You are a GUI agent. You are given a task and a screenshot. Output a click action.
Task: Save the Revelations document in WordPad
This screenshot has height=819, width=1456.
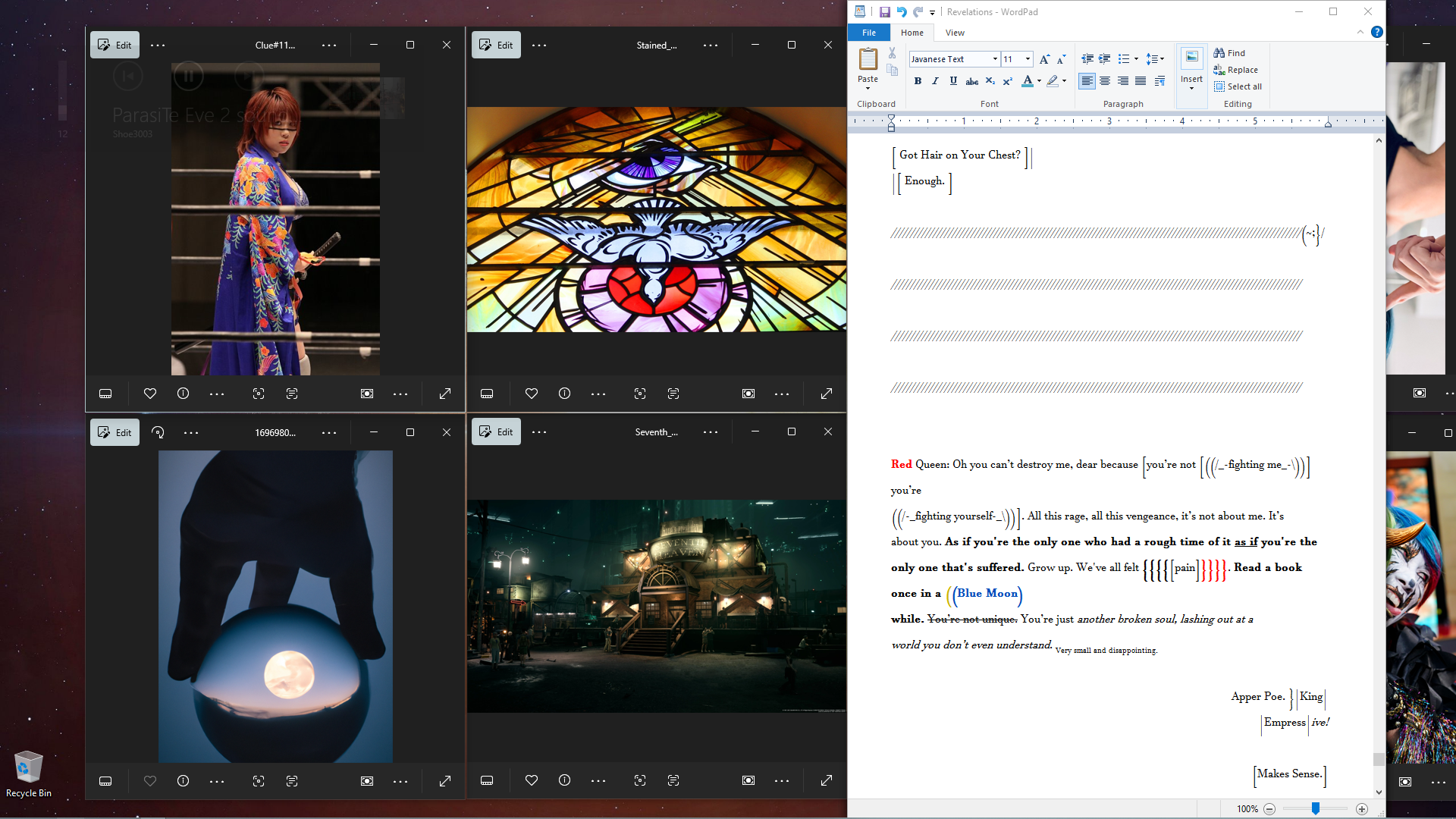pyautogui.click(x=884, y=12)
